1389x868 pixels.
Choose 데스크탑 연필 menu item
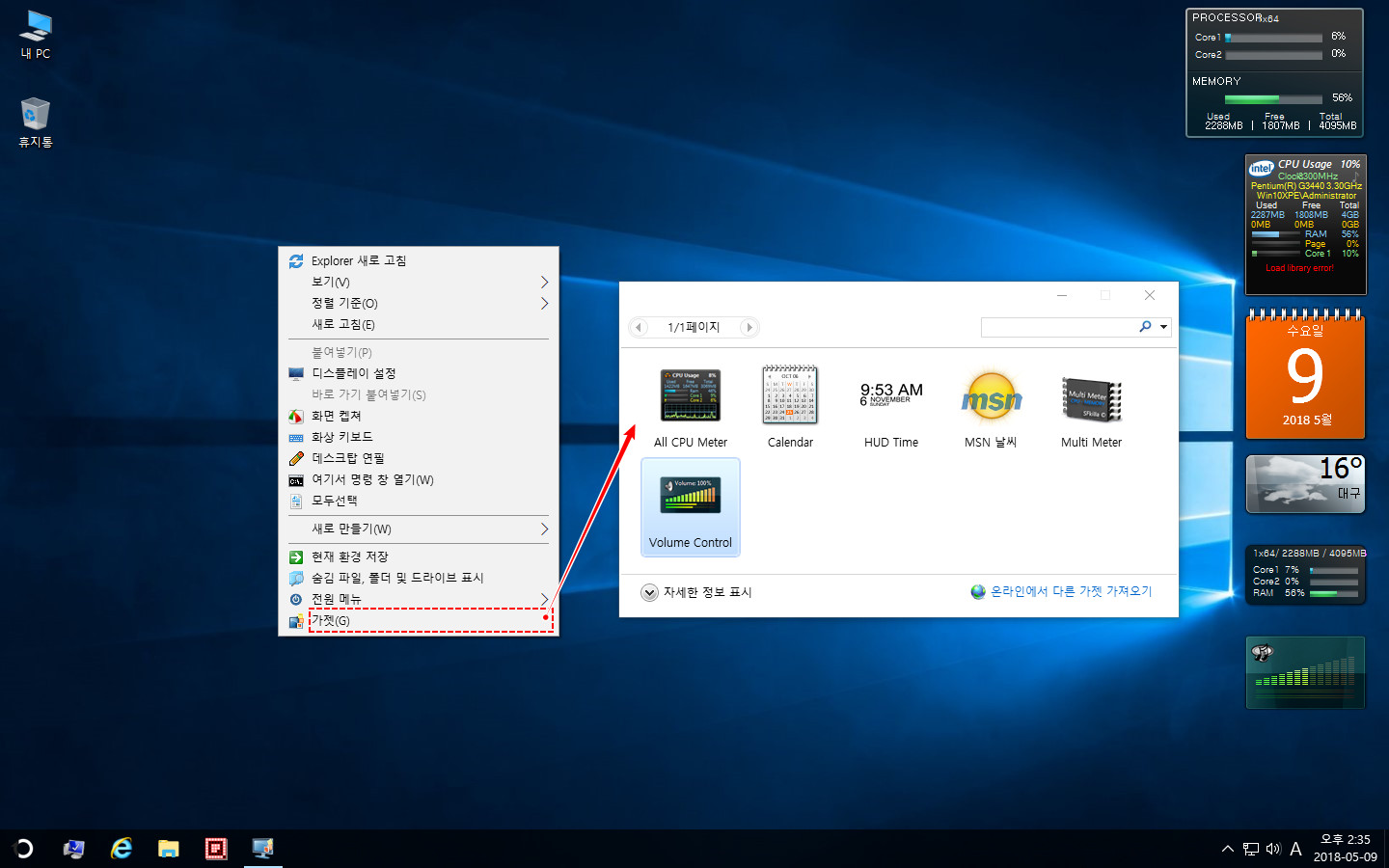point(419,458)
